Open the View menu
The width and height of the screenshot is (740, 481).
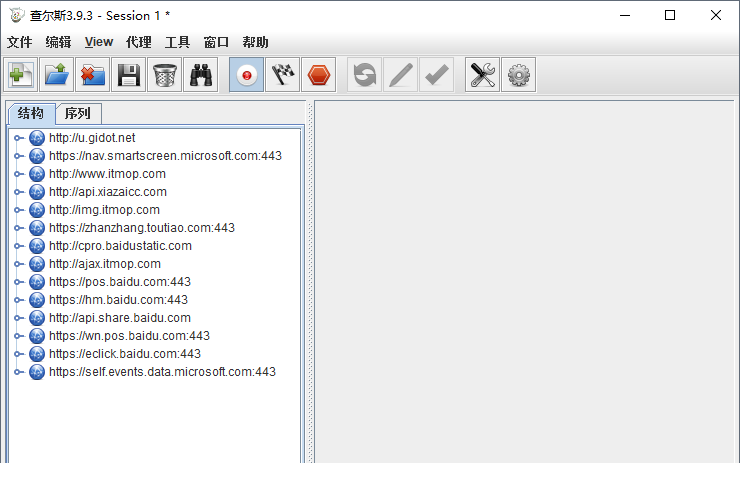(x=99, y=42)
